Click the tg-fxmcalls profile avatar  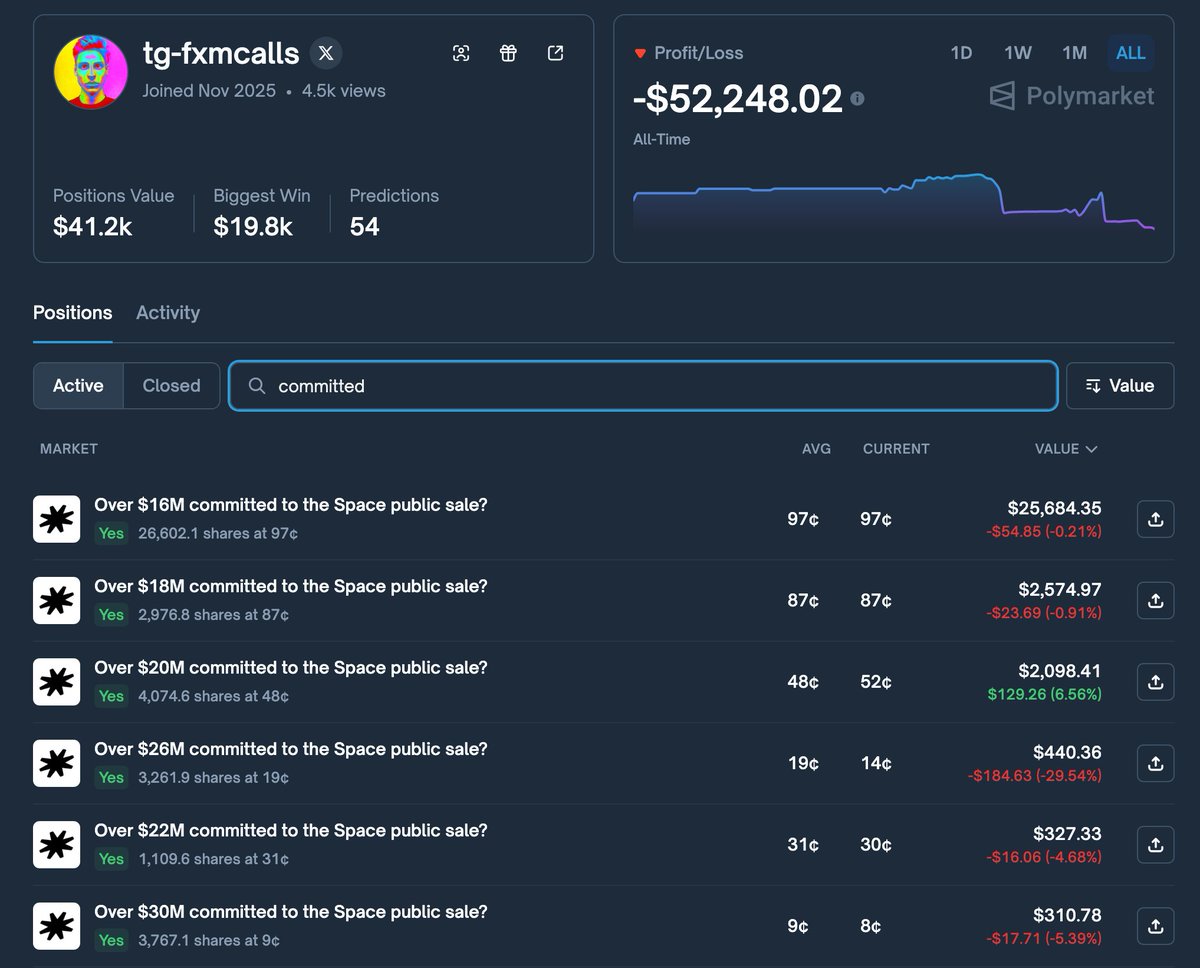click(91, 71)
